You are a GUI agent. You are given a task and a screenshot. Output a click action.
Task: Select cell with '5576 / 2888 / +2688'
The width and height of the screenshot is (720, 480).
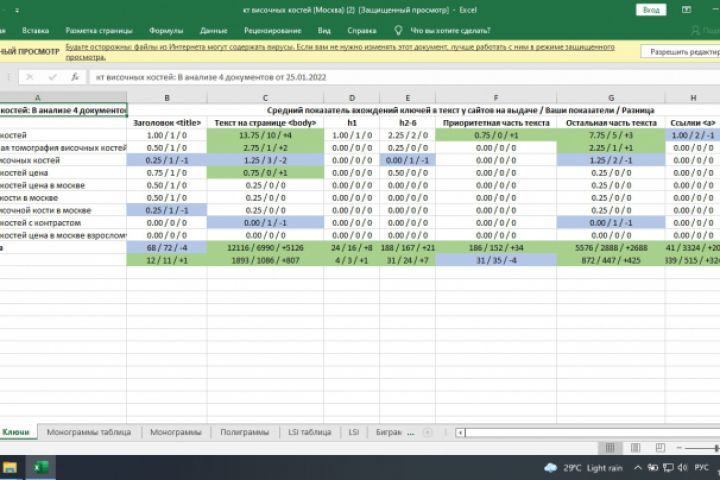coord(611,248)
